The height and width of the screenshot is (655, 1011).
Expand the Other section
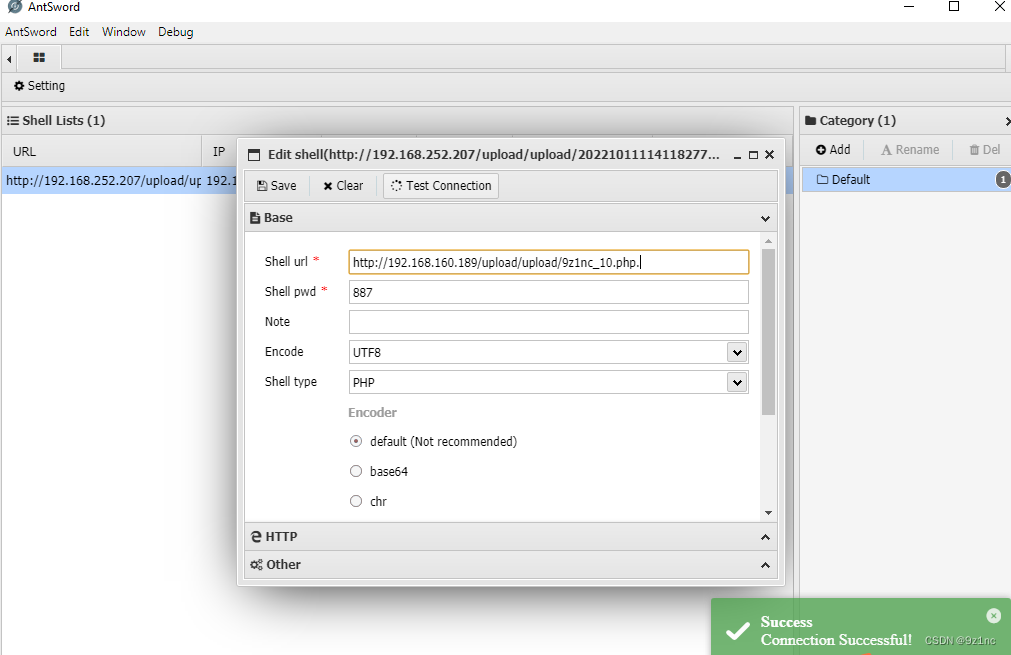(x=511, y=564)
